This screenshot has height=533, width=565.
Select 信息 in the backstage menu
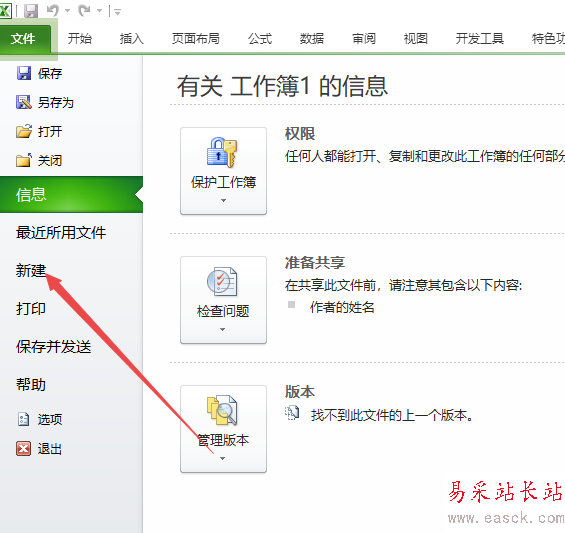pos(71,195)
